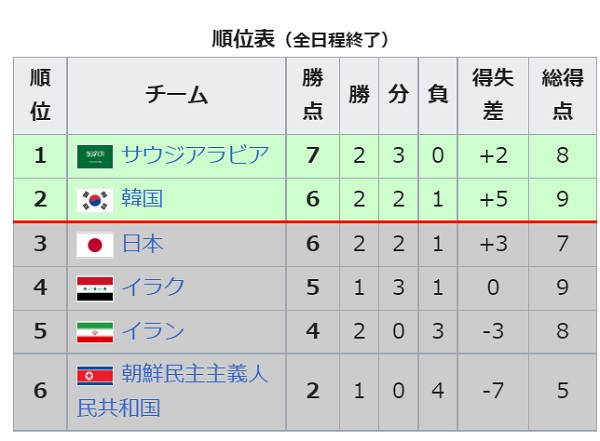Screen dimensions: 600x441
Task: Click the Iran flag icon
Action: (x=95, y=332)
